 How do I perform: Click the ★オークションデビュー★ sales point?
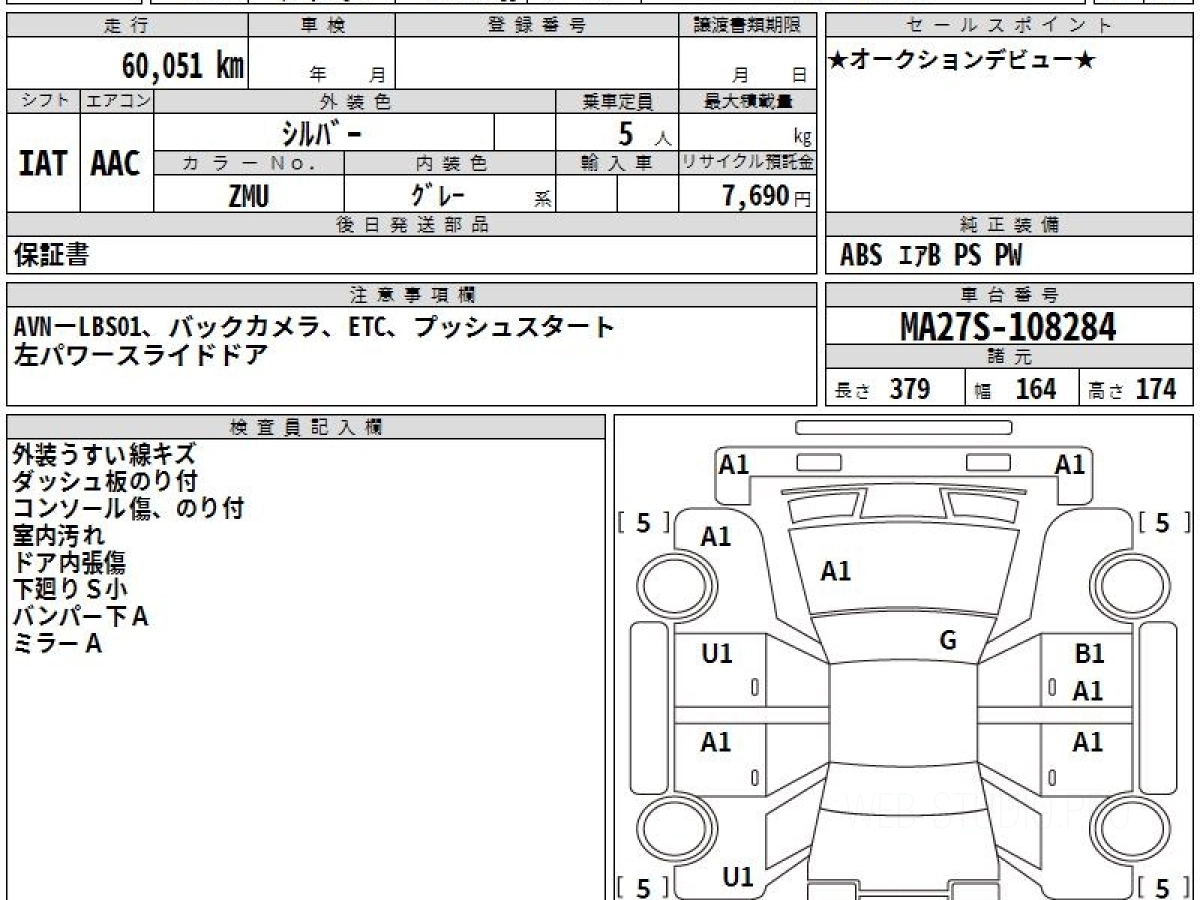963,60
